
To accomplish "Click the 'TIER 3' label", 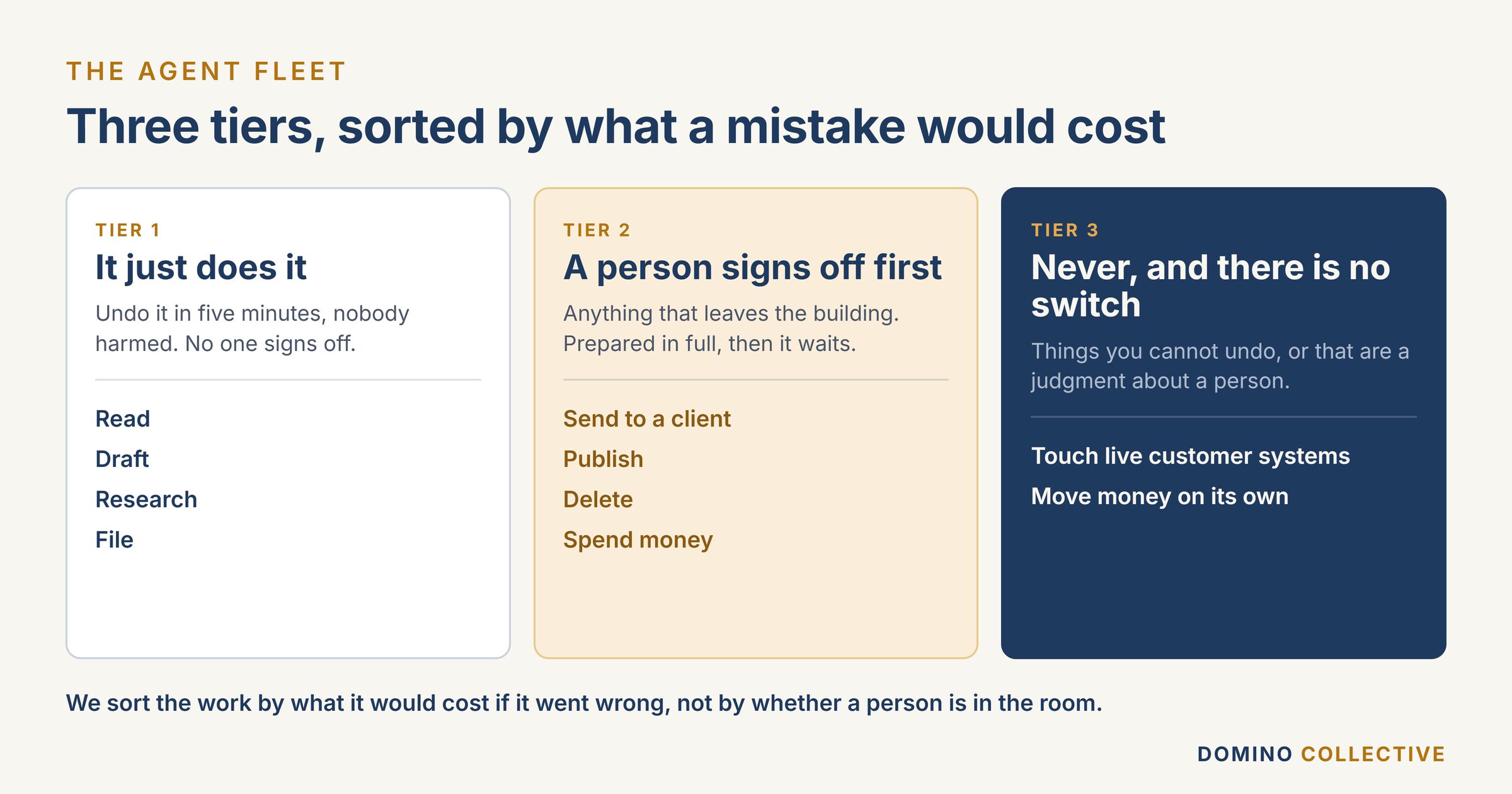I will click(x=1065, y=230).
